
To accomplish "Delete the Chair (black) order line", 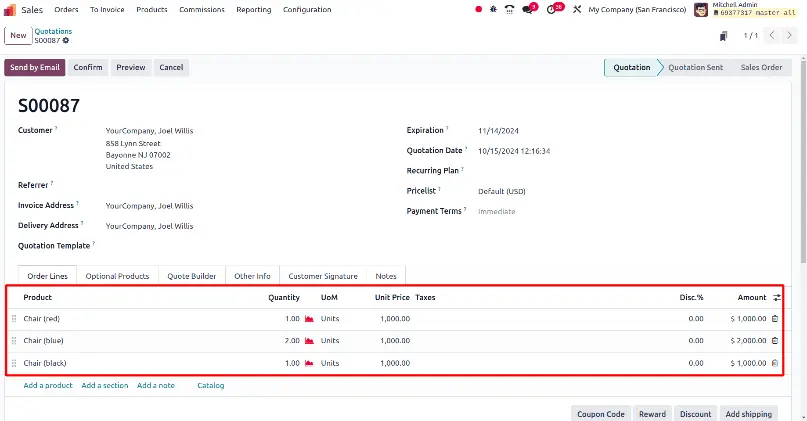I will pos(775,363).
